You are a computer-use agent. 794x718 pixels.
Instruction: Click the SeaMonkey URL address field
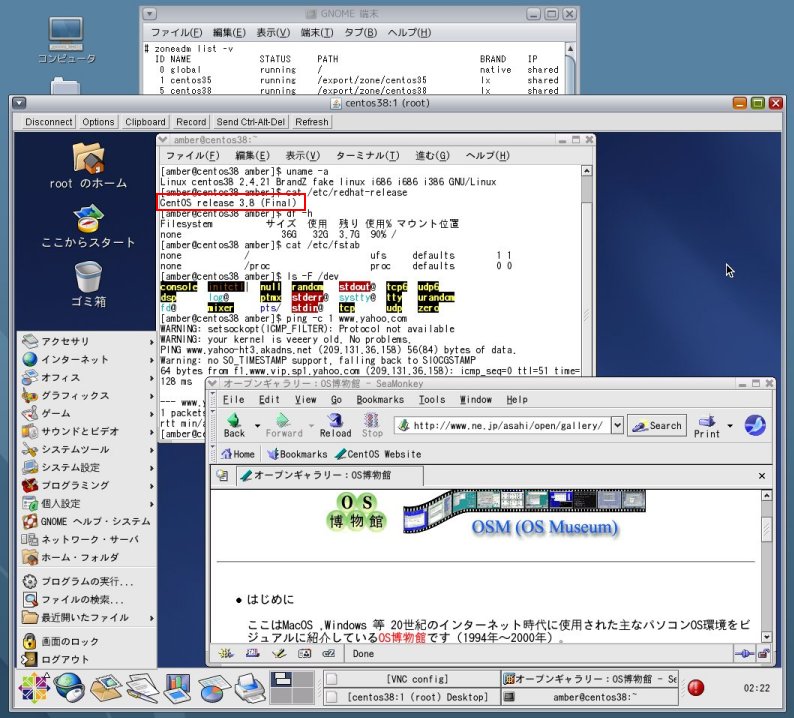pos(503,425)
